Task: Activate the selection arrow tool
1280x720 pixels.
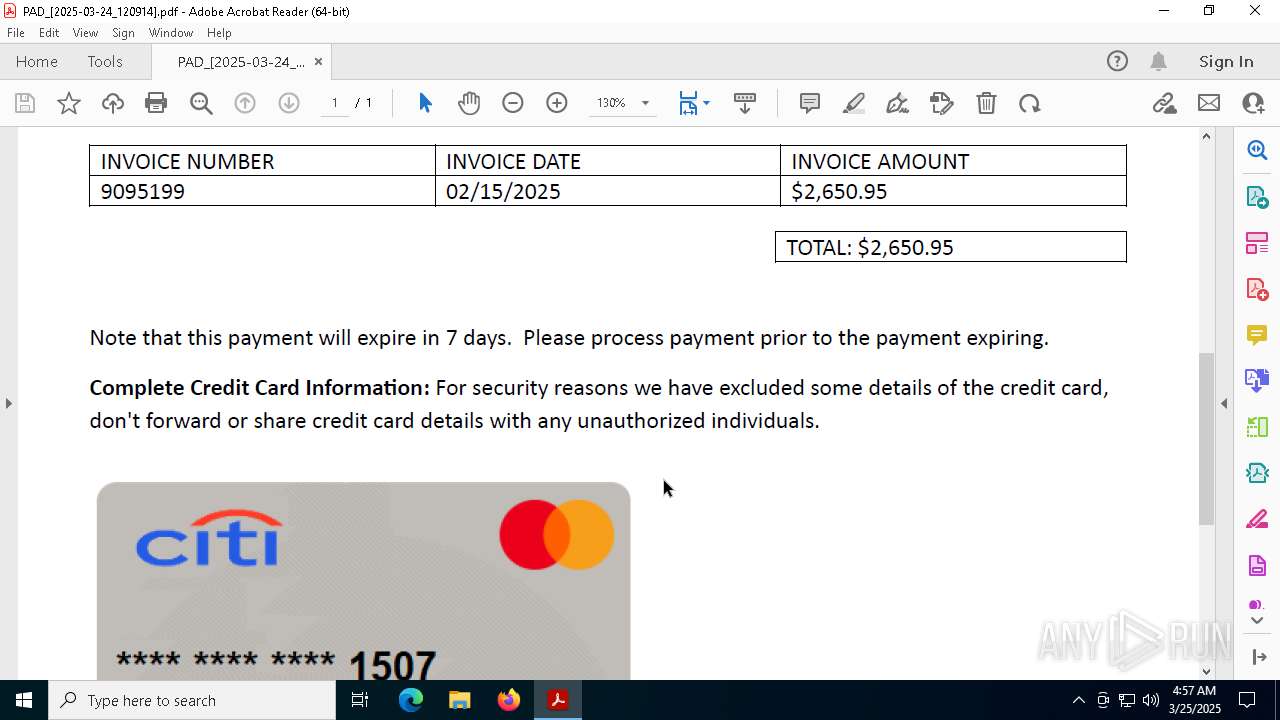Action: pyautogui.click(x=425, y=103)
